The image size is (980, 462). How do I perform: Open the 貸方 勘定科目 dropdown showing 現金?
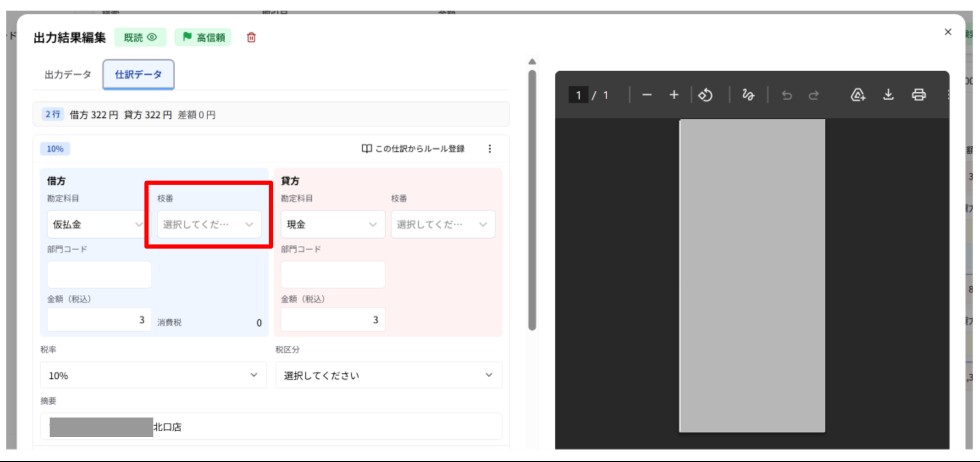(x=332, y=224)
